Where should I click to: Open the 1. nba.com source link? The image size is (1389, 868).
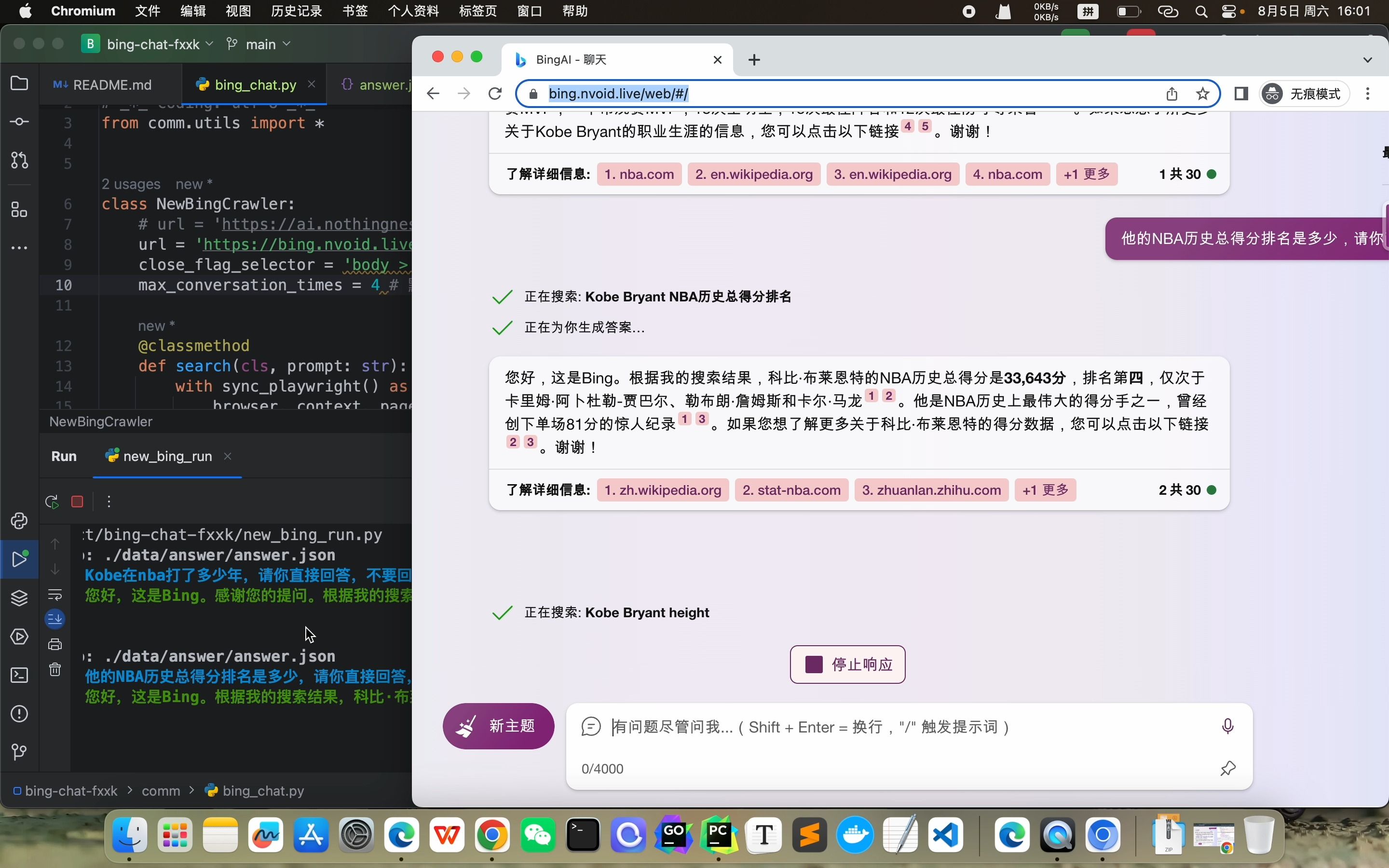(640, 175)
